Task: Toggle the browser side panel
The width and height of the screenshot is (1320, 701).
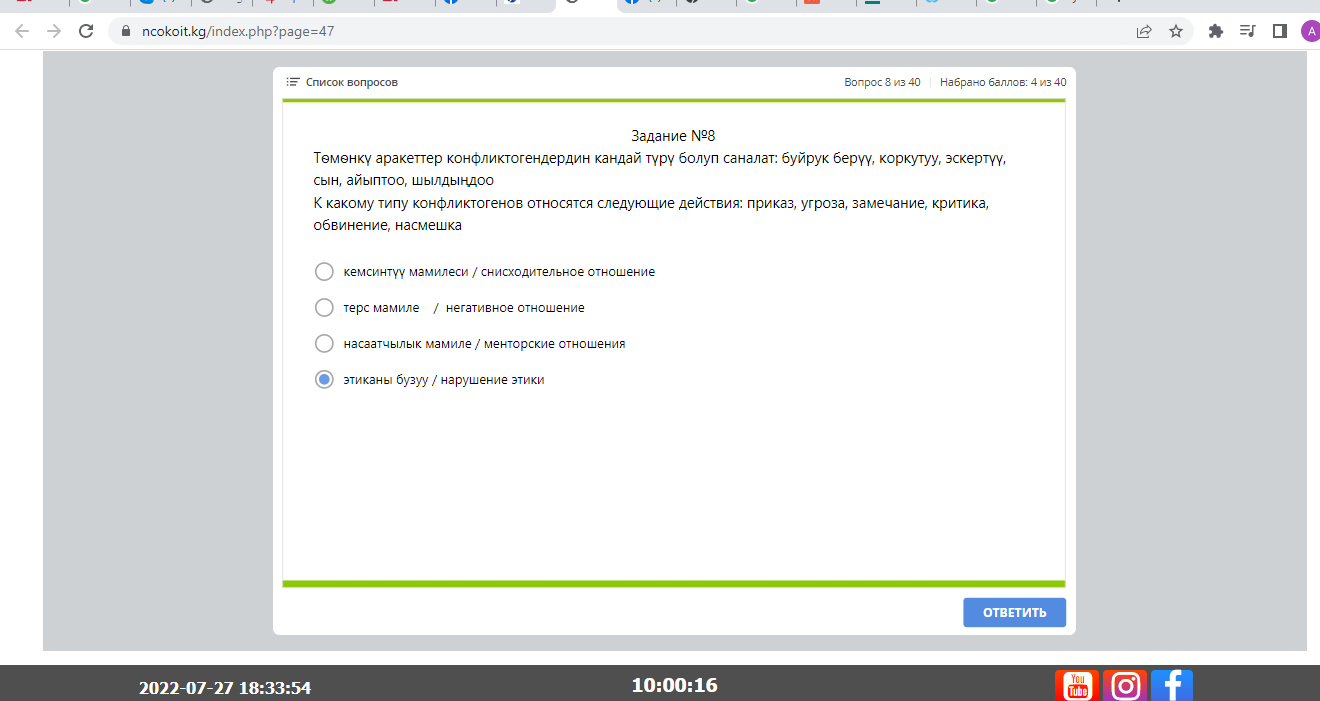Action: 1279,31
